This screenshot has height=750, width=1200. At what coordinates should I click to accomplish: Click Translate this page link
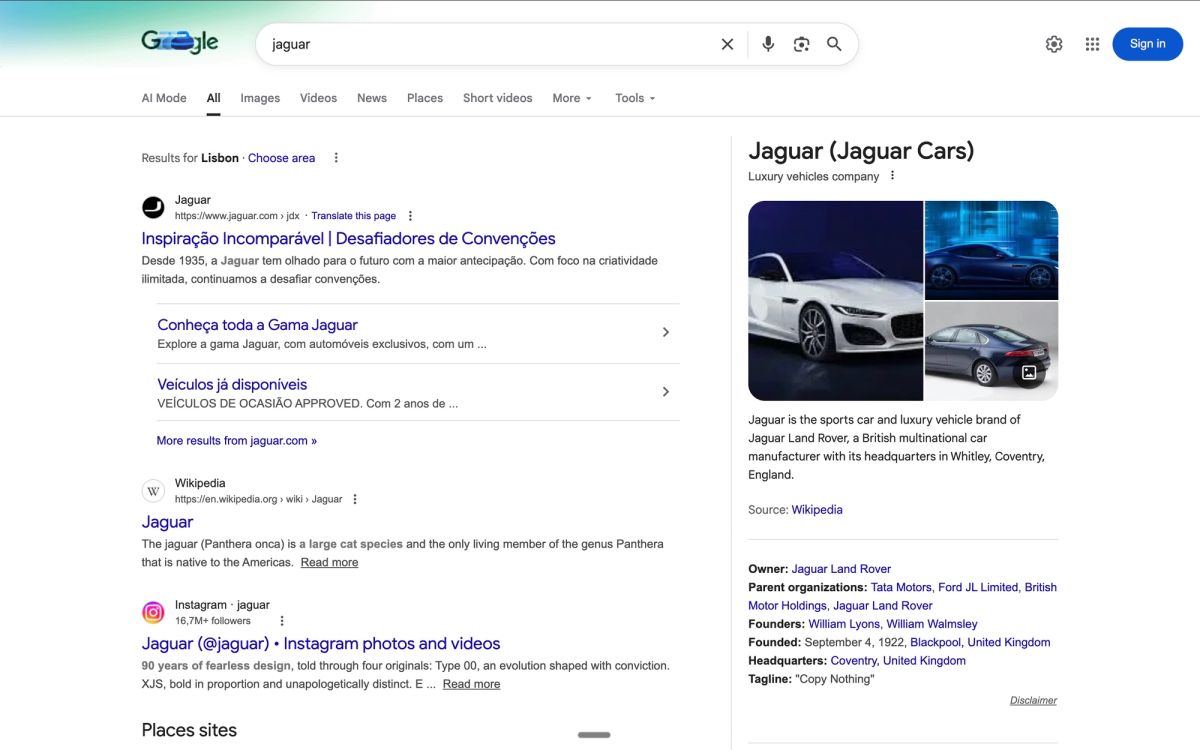(x=353, y=216)
